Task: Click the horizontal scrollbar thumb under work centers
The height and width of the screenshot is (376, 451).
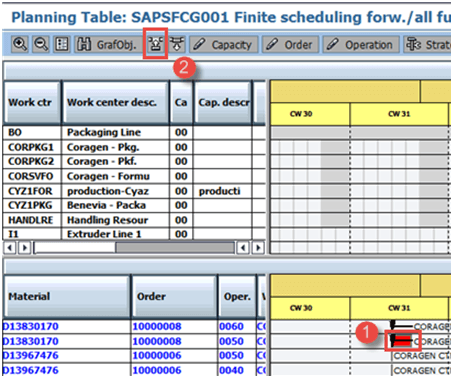Action: pos(175,248)
